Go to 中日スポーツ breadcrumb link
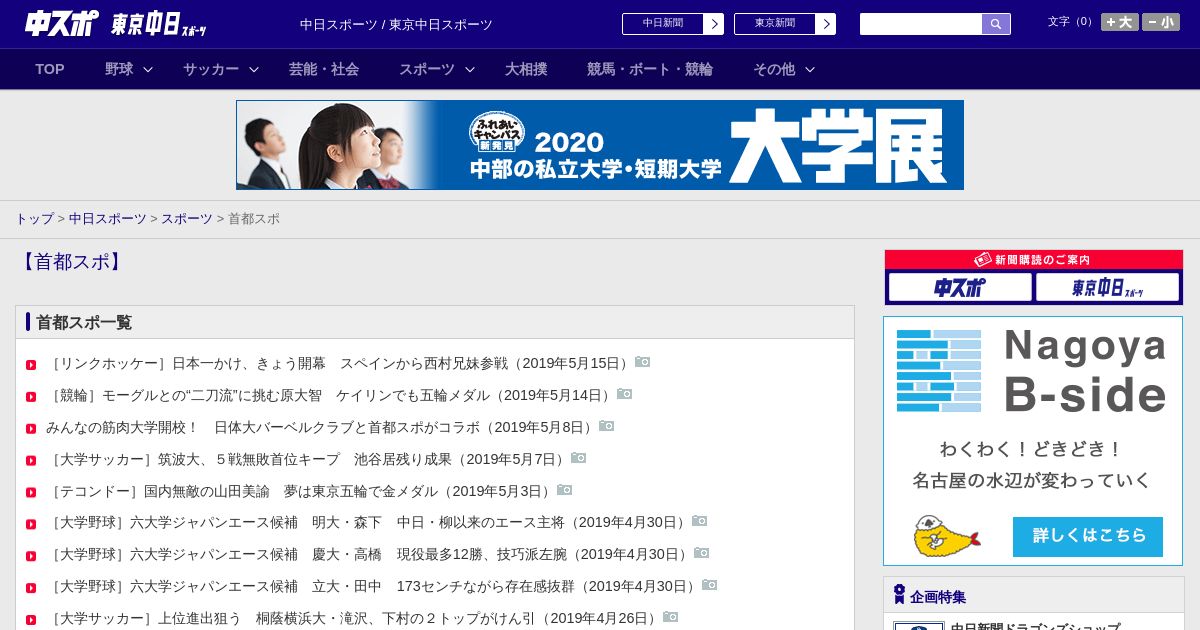The height and width of the screenshot is (630, 1200). pyautogui.click(x=108, y=218)
